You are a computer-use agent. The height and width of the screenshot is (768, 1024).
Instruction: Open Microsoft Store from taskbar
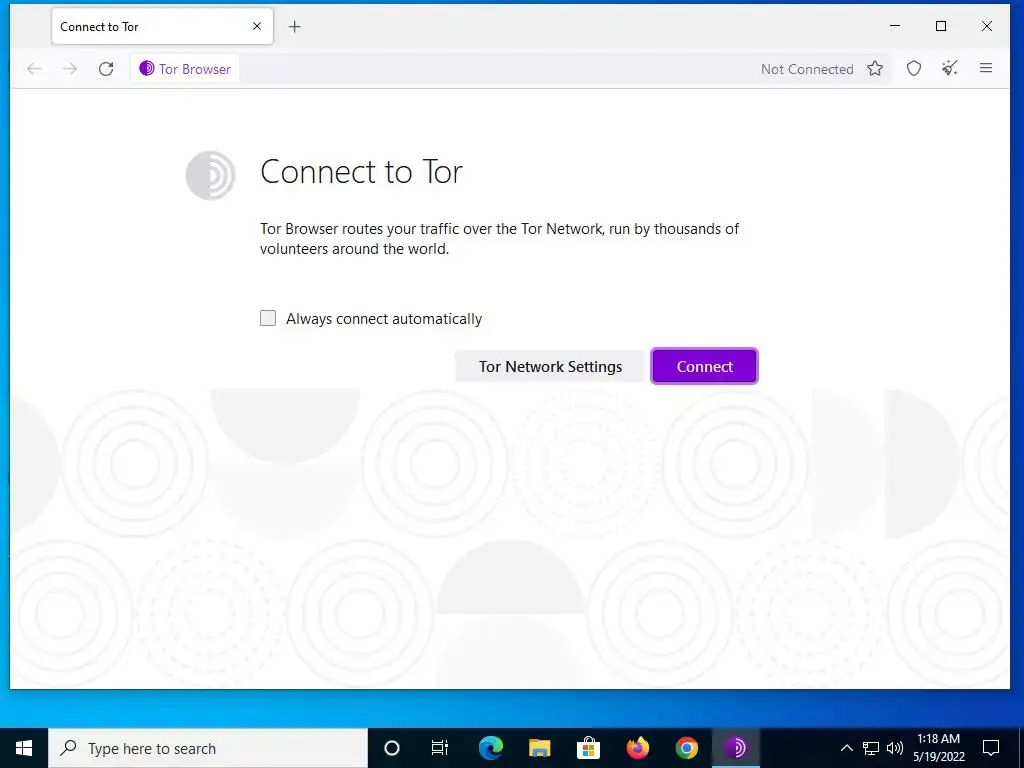tap(588, 748)
